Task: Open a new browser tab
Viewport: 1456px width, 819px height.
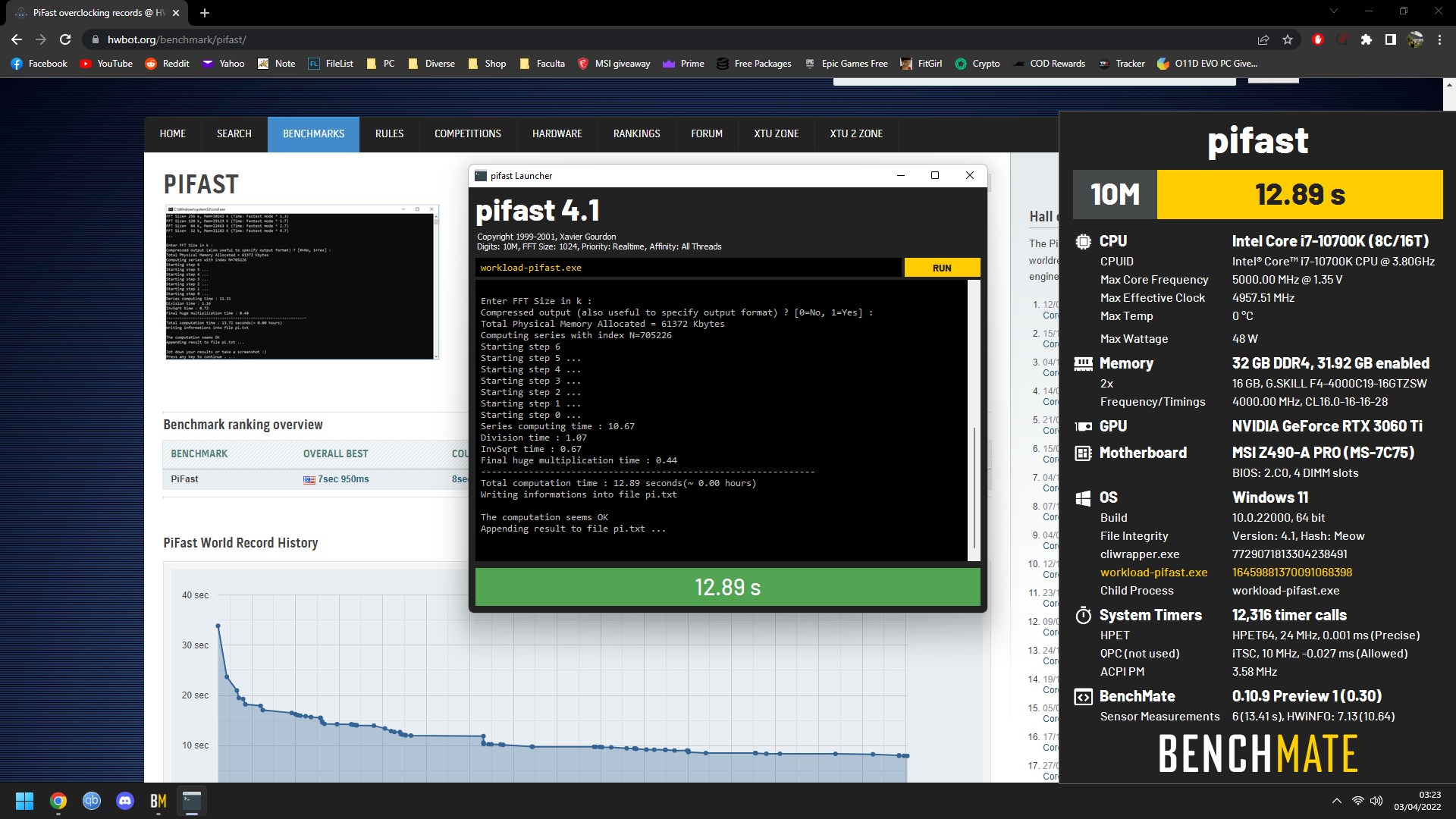Action: click(205, 13)
